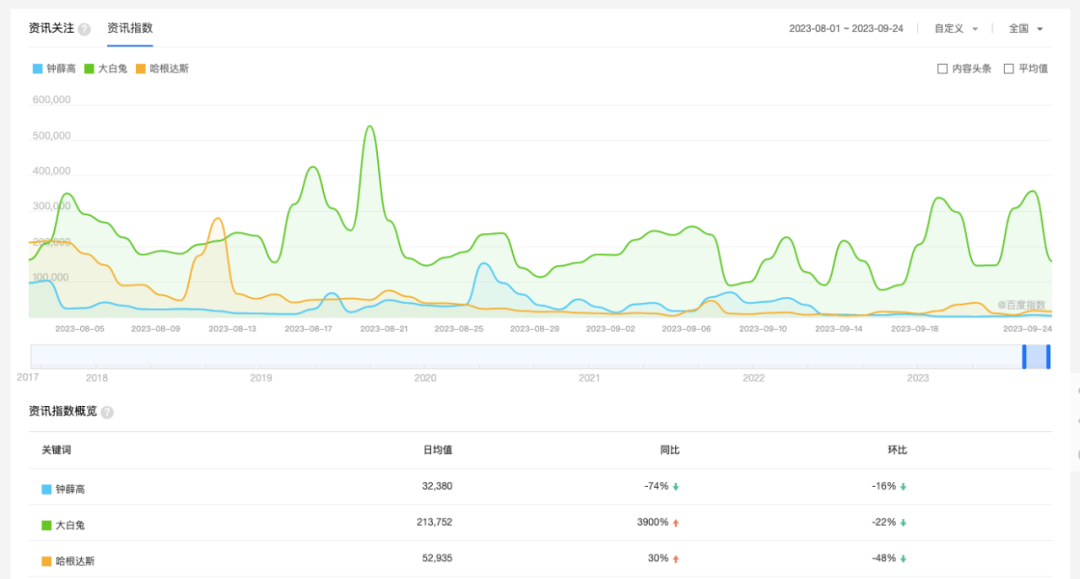Click the green down arrow beside -48%
The width and height of the screenshot is (1080, 579).
[903, 559]
